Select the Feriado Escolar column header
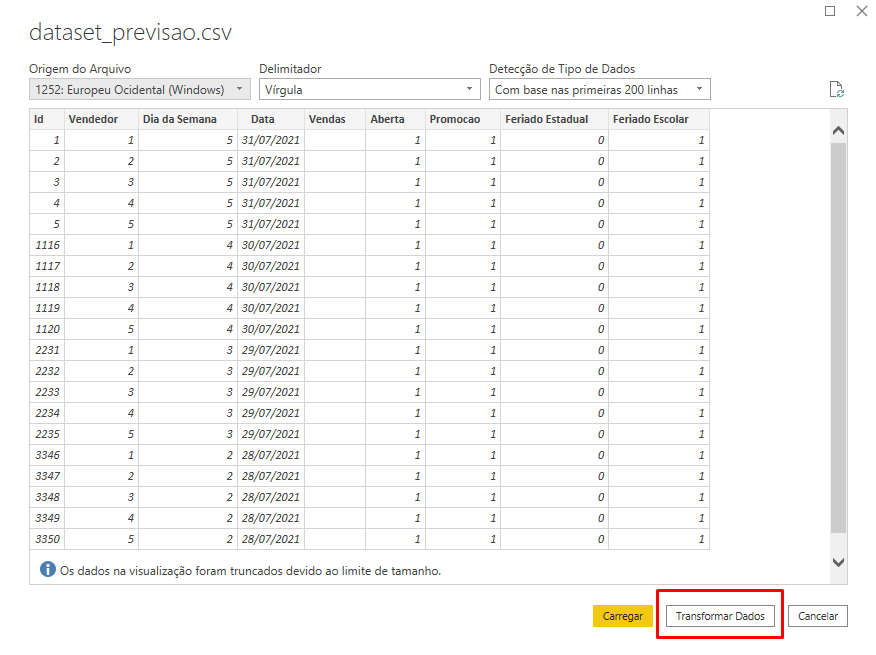 tap(659, 119)
